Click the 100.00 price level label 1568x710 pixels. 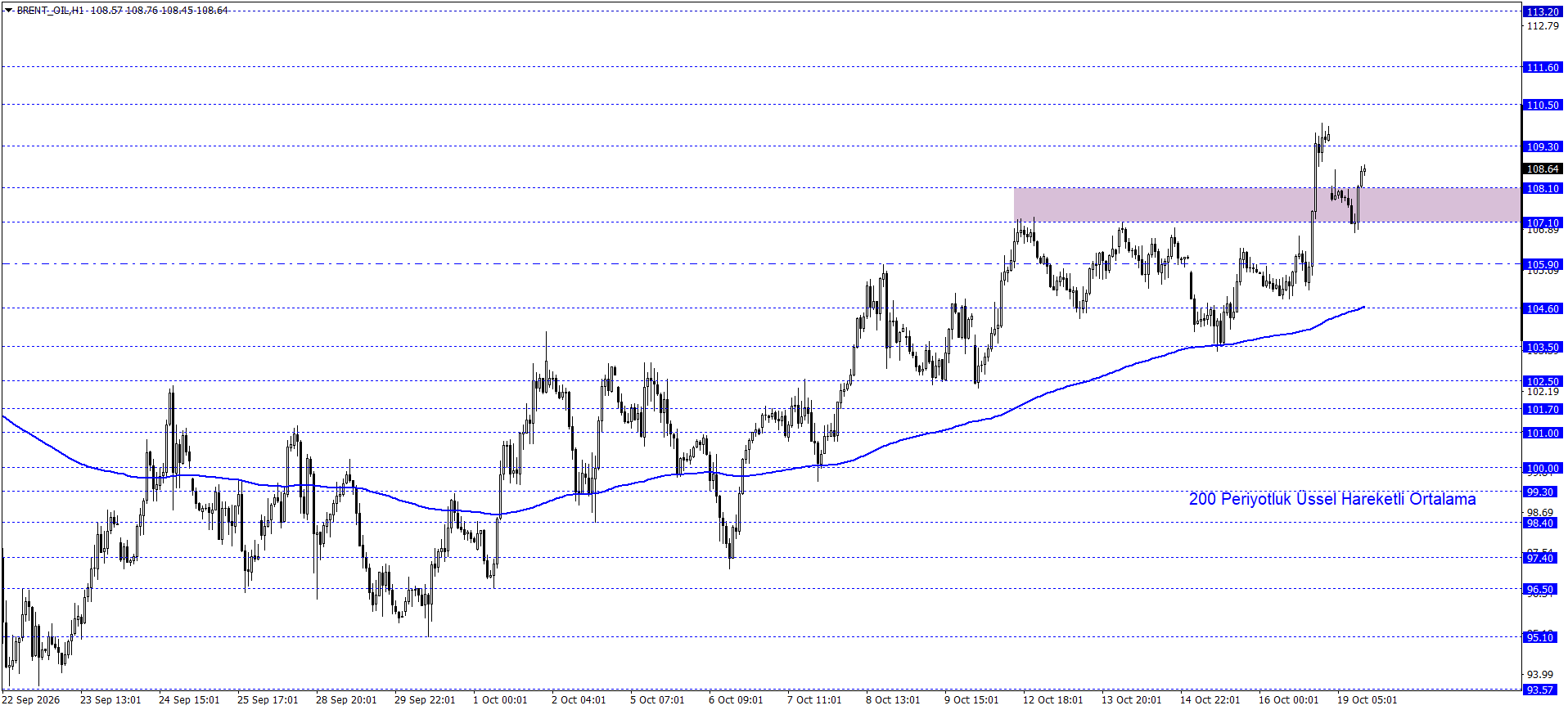[1542, 468]
